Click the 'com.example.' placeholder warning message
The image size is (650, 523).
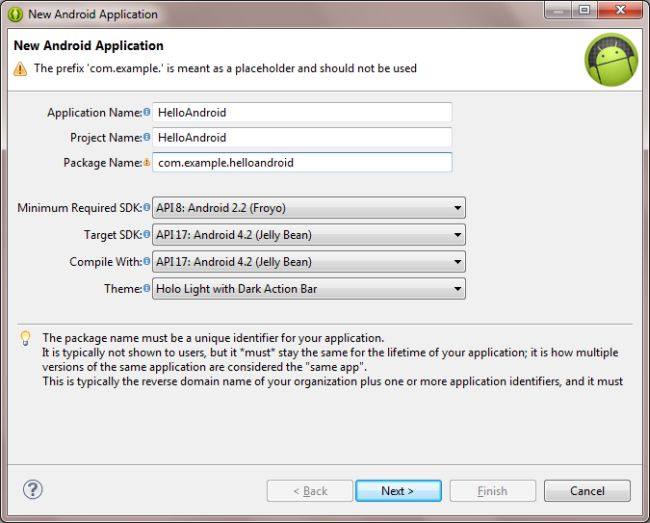[x=225, y=68]
